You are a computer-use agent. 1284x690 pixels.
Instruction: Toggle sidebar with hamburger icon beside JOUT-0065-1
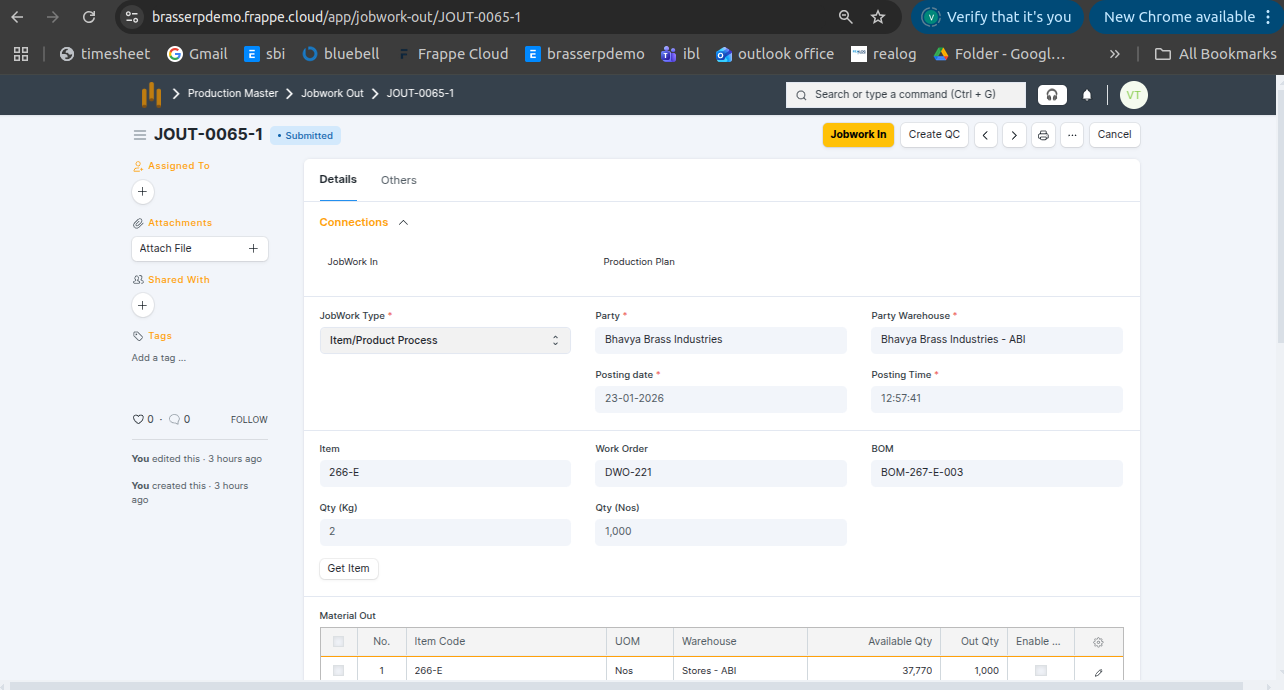pyautogui.click(x=140, y=135)
